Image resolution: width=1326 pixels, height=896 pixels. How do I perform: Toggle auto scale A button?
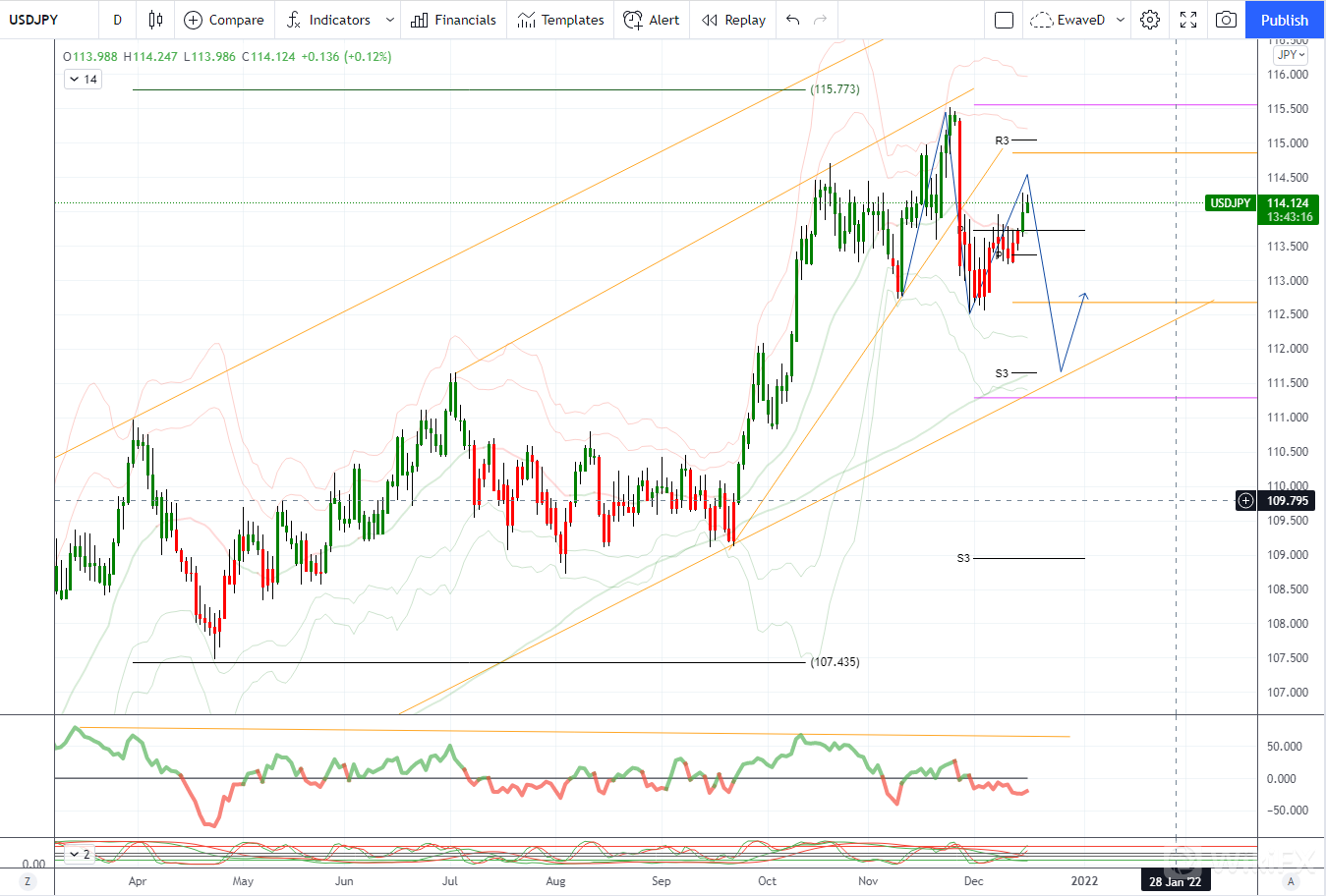tap(1292, 881)
